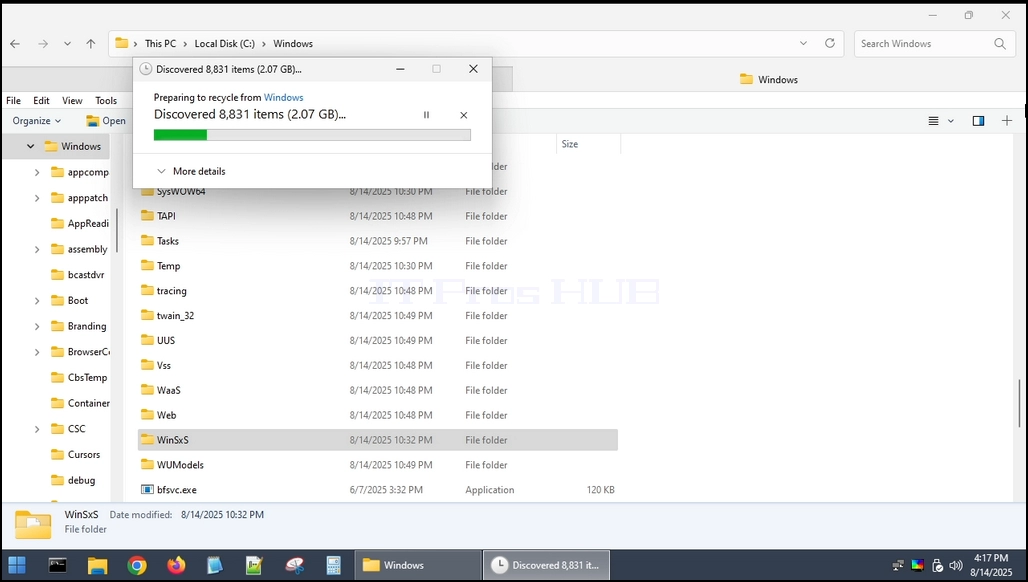
Task: Click the search magnifier icon
Action: click(x=1000, y=43)
